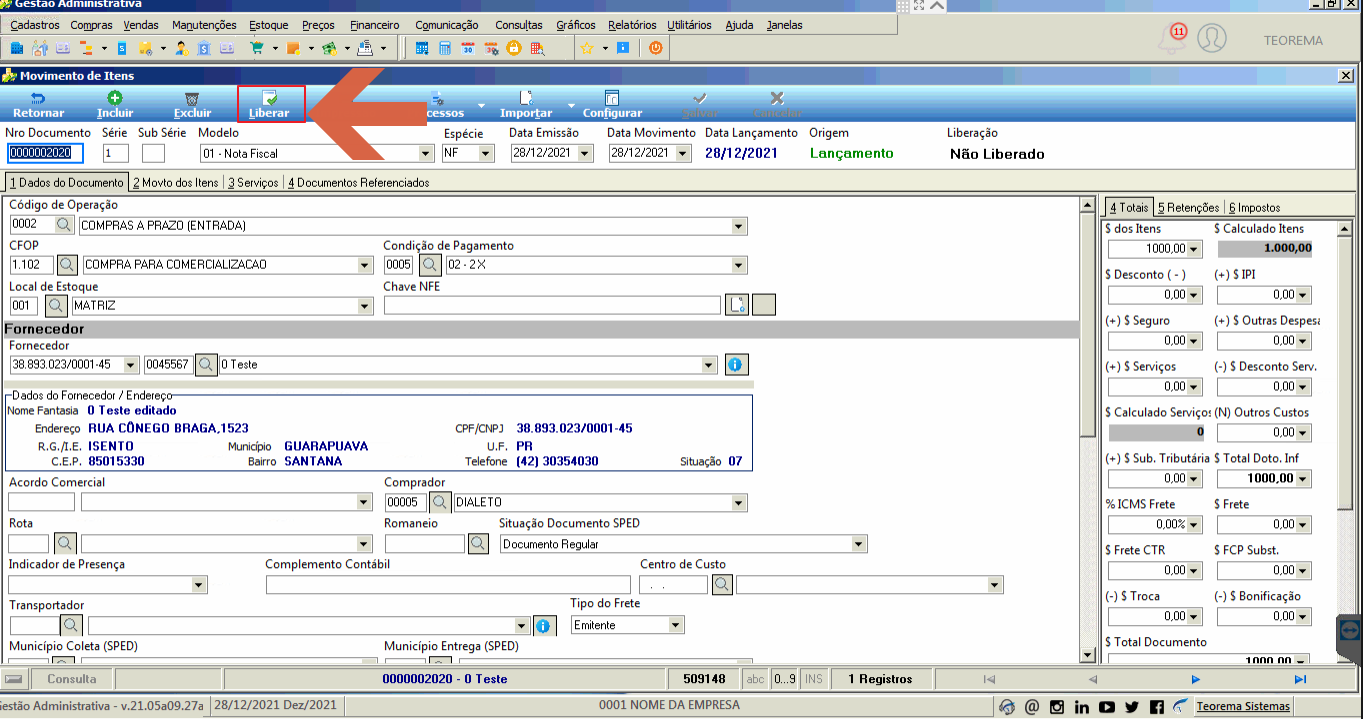Click the Liberar toolbar button
The height and width of the screenshot is (719, 1363).
[270, 104]
